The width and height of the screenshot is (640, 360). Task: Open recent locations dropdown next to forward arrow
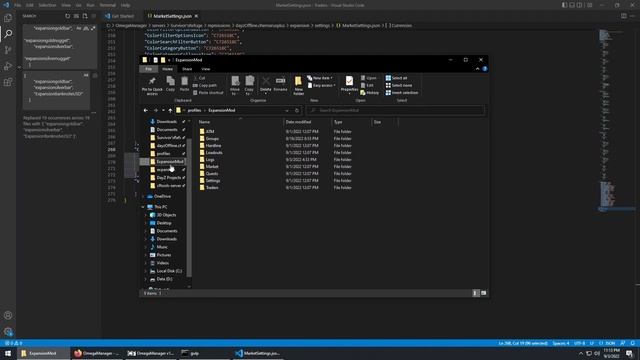(163, 110)
